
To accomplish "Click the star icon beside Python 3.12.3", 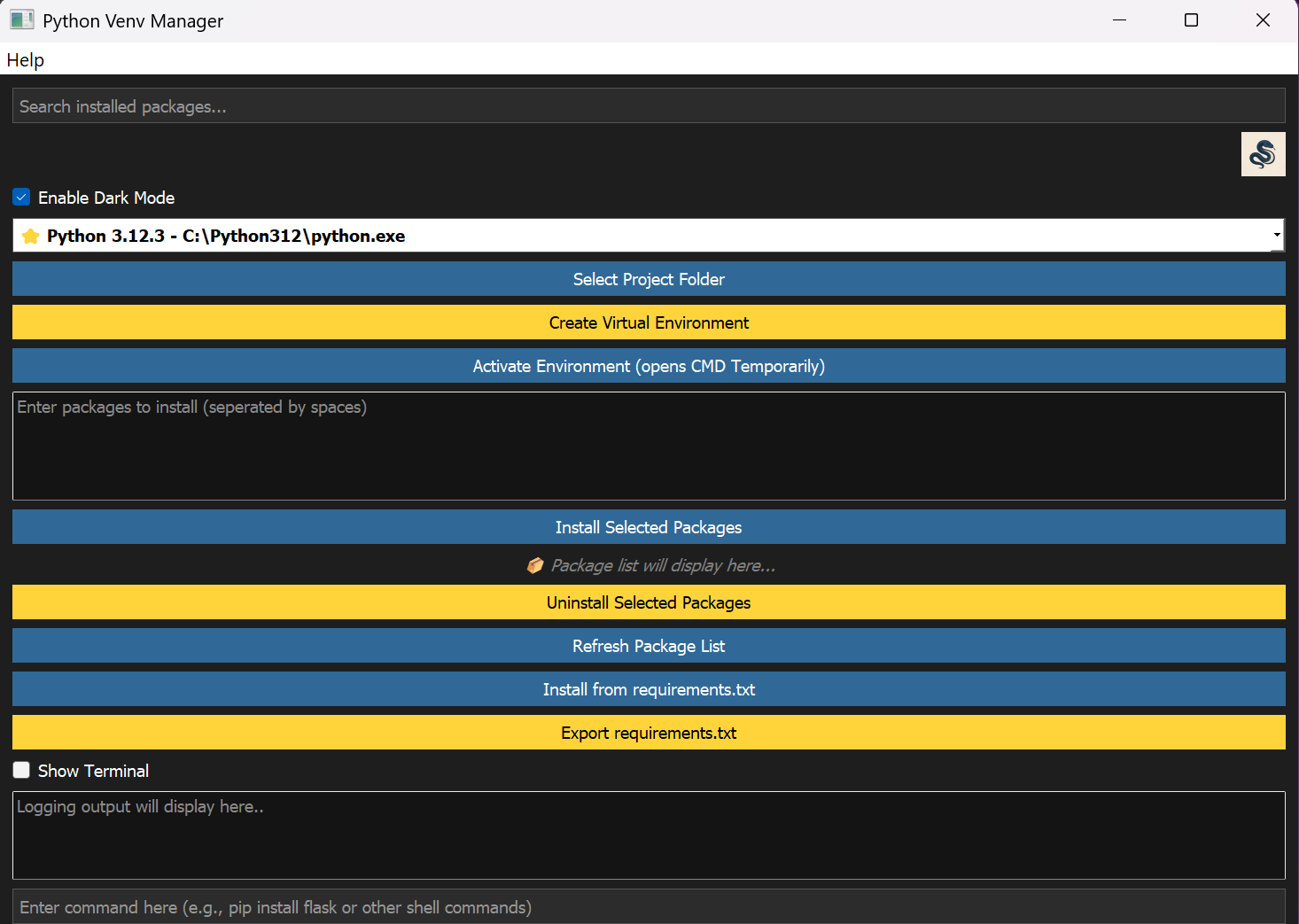I will 30,236.
